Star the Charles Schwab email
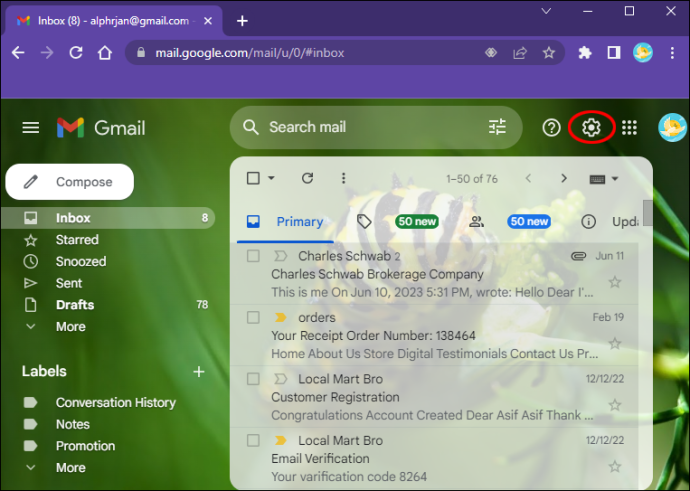This screenshot has width=690, height=491. (615, 282)
